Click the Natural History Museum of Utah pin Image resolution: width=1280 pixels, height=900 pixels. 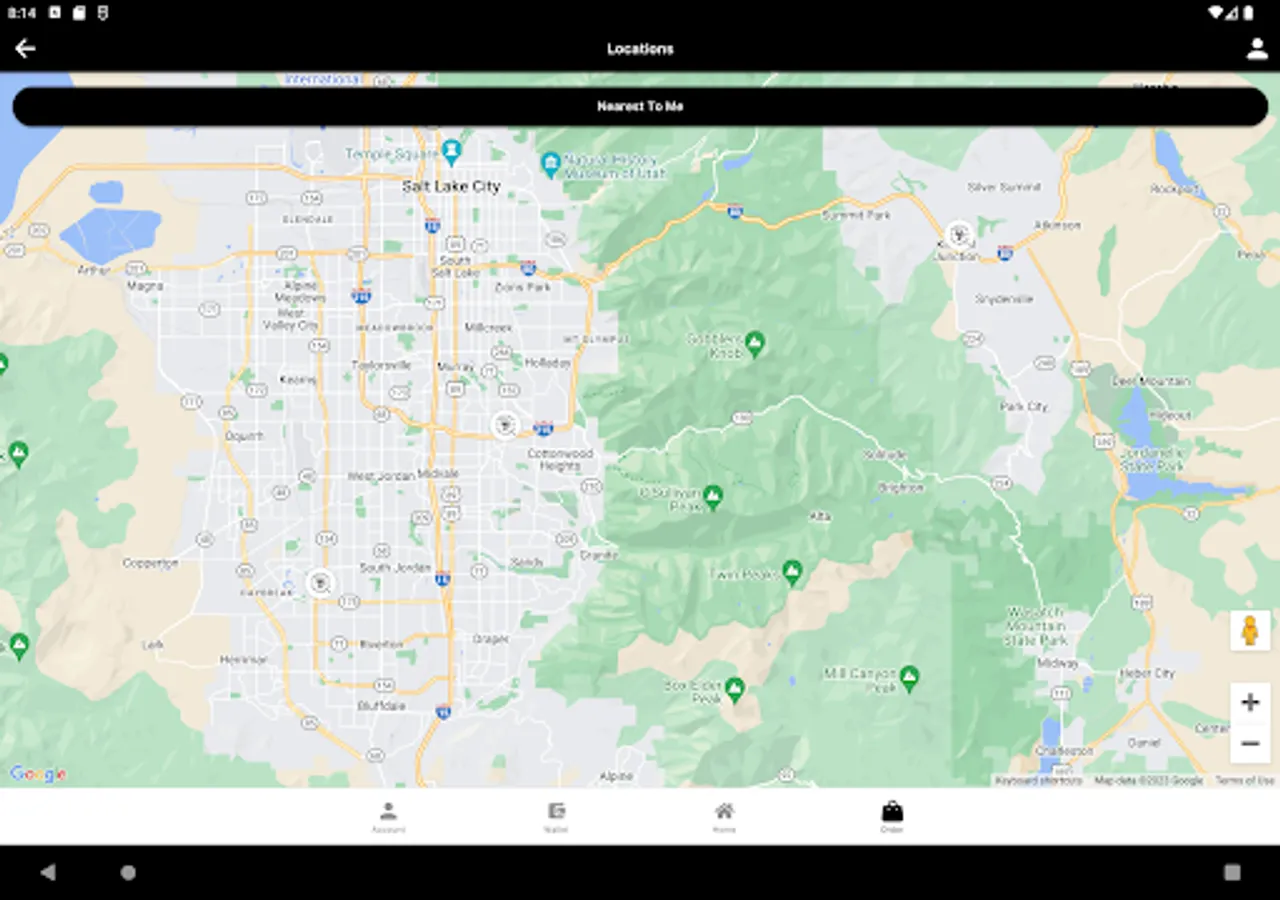550,163
